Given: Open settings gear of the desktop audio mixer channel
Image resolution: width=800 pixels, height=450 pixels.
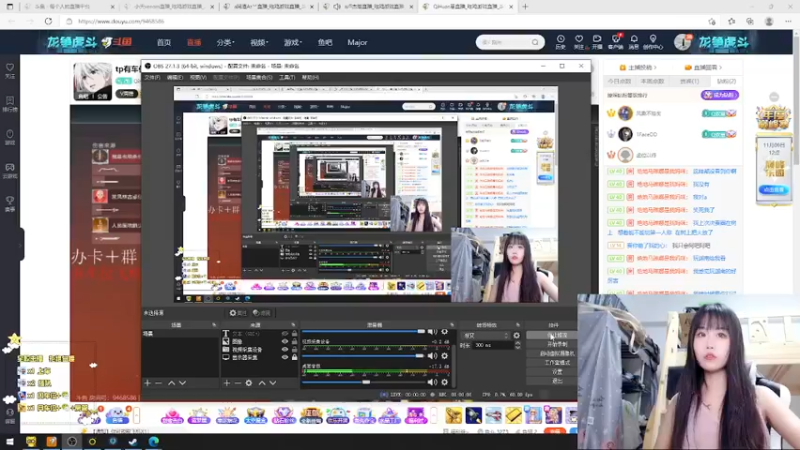Looking at the screenshot, I should pyautogui.click(x=444, y=382).
